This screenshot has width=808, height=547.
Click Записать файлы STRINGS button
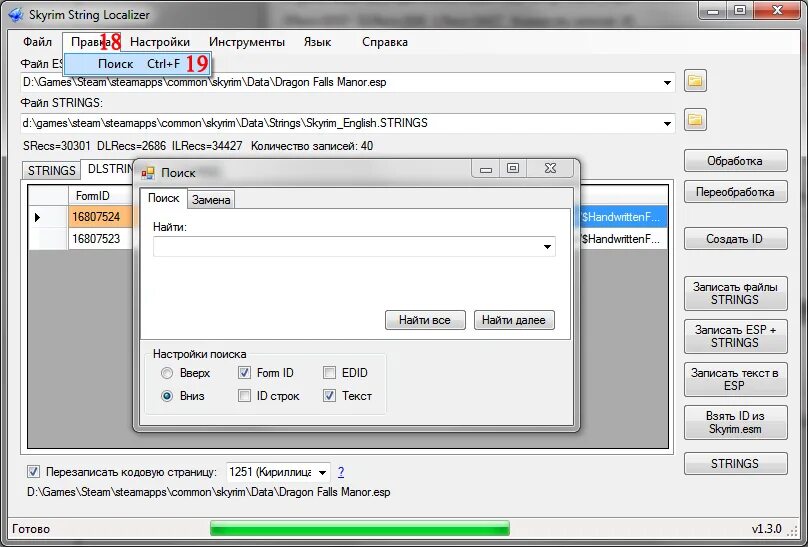[x=735, y=293]
